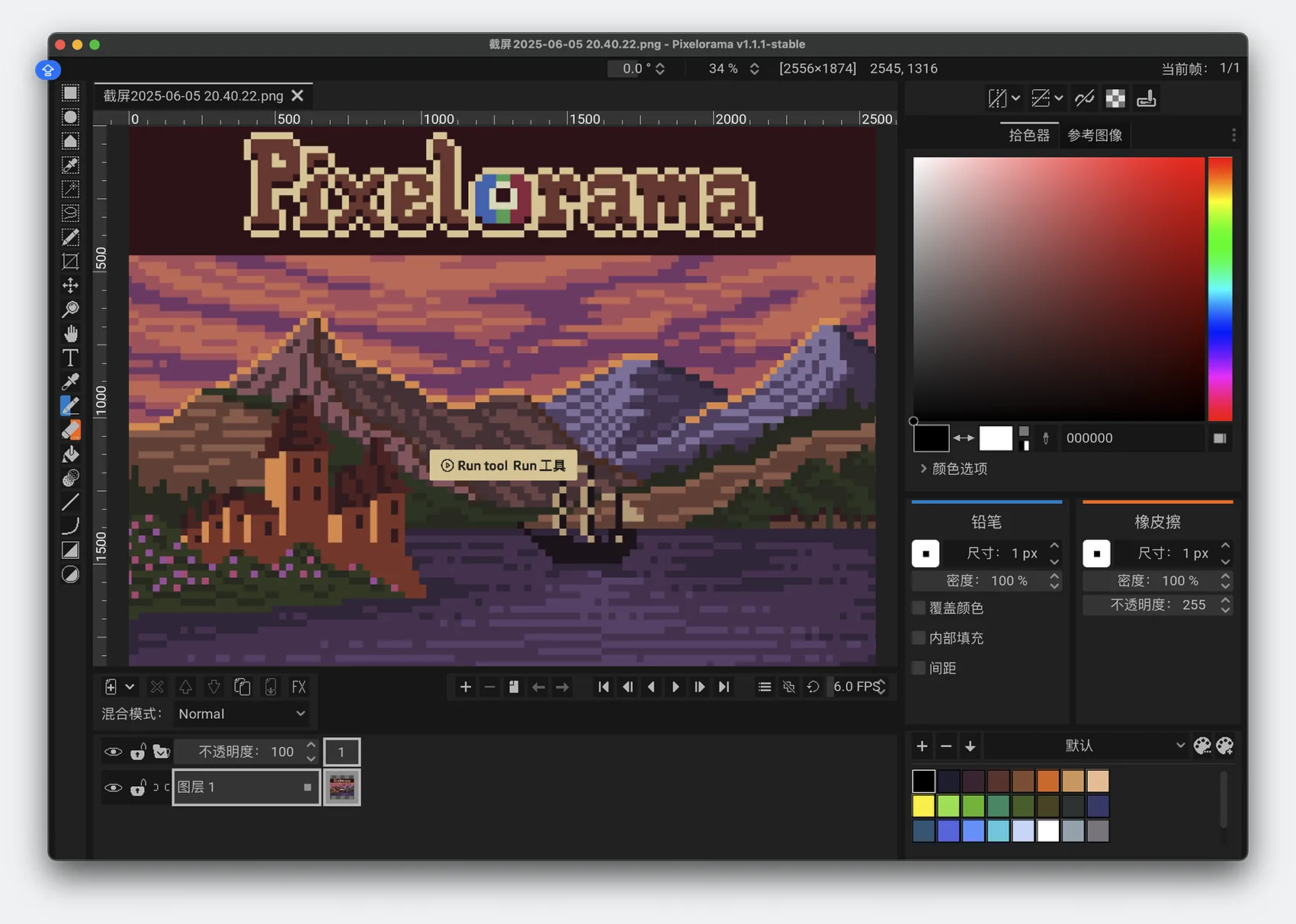Switch to the 拾色器 tab
Image resolution: width=1296 pixels, height=924 pixels.
point(1029,135)
